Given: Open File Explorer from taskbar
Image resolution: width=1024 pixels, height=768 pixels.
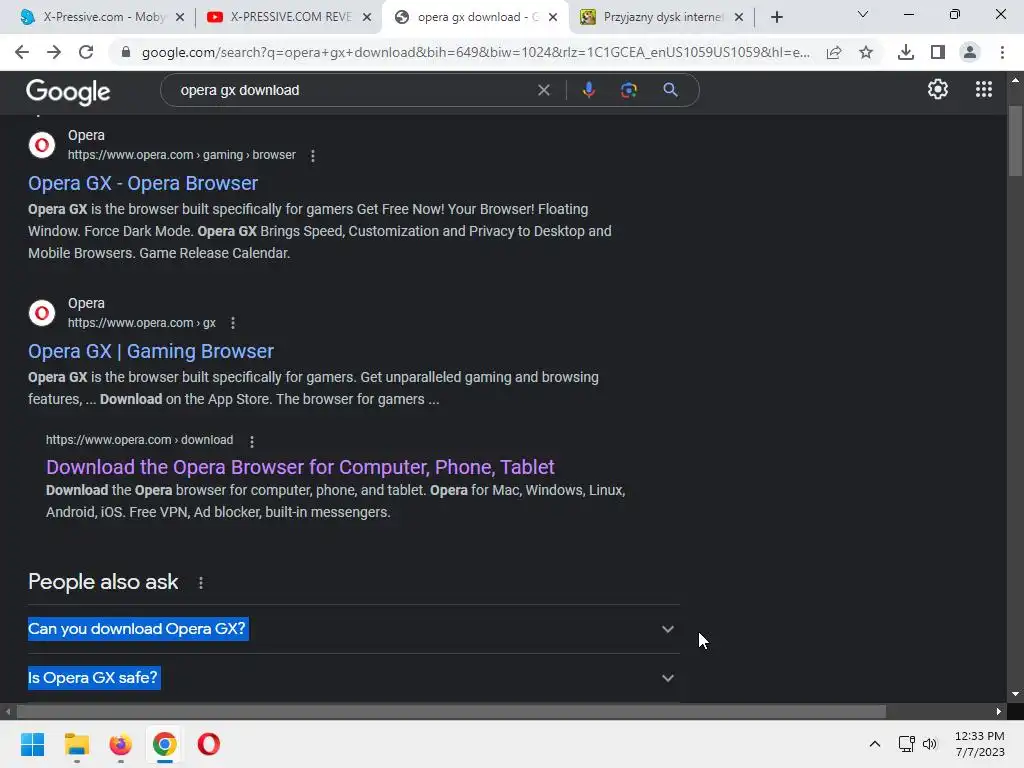Looking at the screenshot, I should point(76,744).
